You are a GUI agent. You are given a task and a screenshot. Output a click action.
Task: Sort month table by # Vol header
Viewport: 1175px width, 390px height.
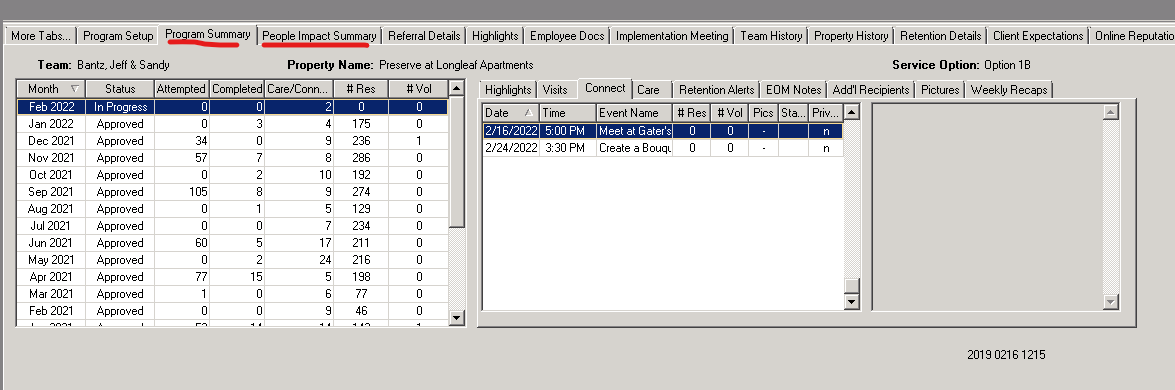click(x=418, y=88)
